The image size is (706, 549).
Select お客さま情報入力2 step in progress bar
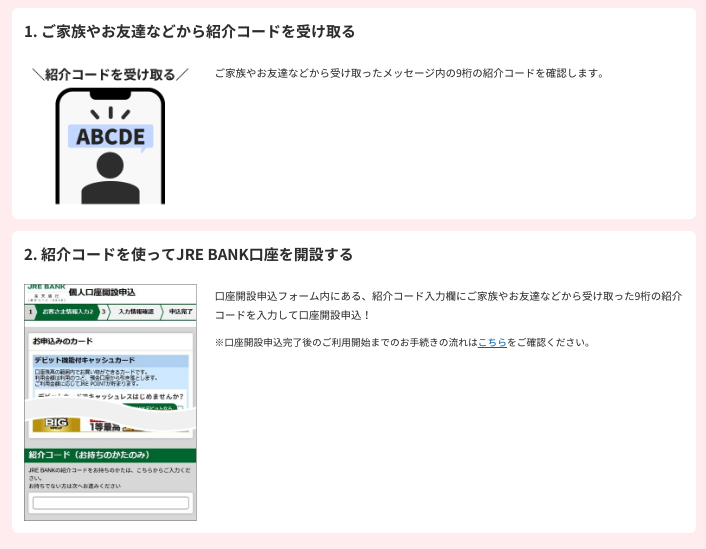coord(68,312)
